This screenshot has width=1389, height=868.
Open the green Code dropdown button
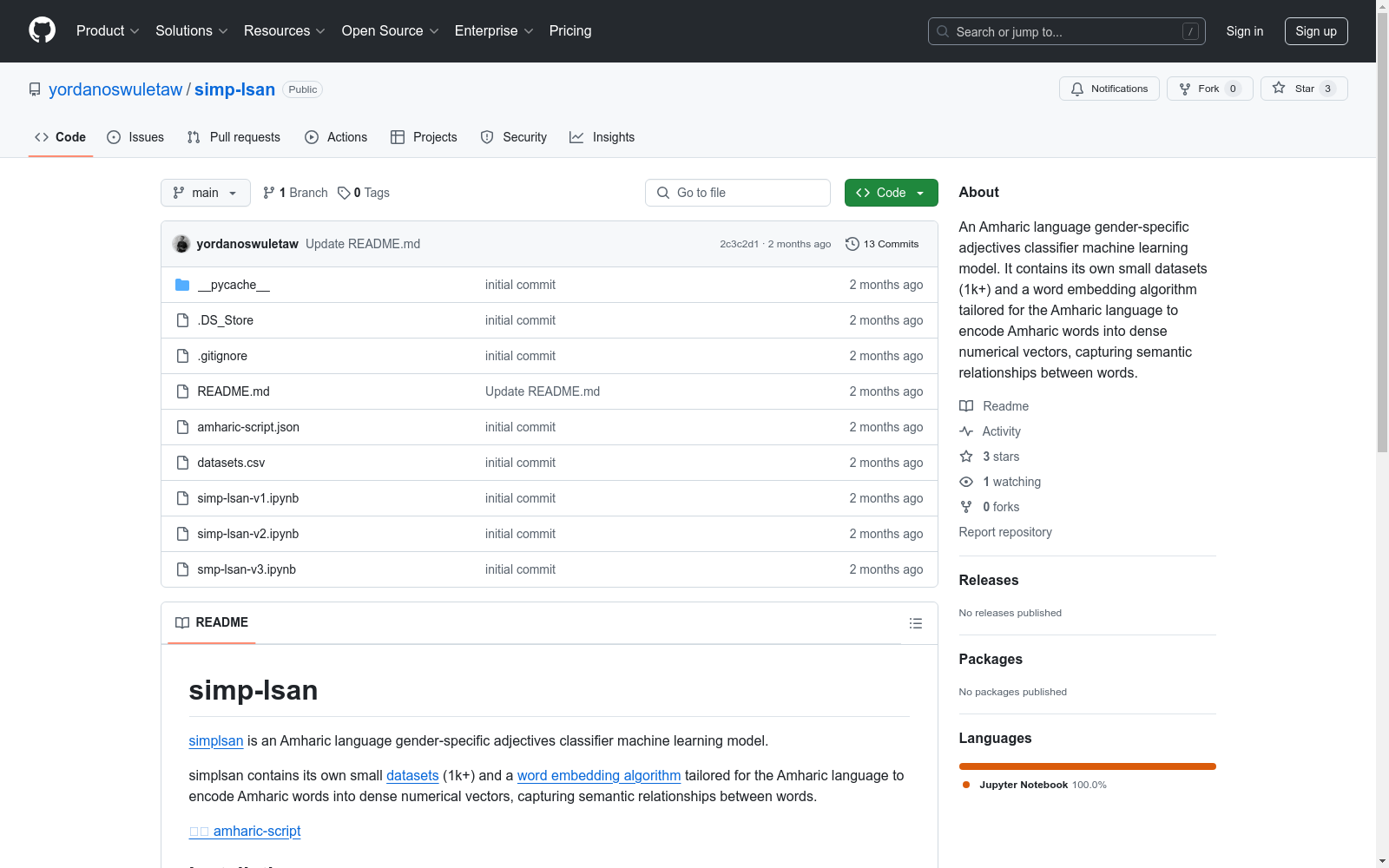click(x=891, y=193)
